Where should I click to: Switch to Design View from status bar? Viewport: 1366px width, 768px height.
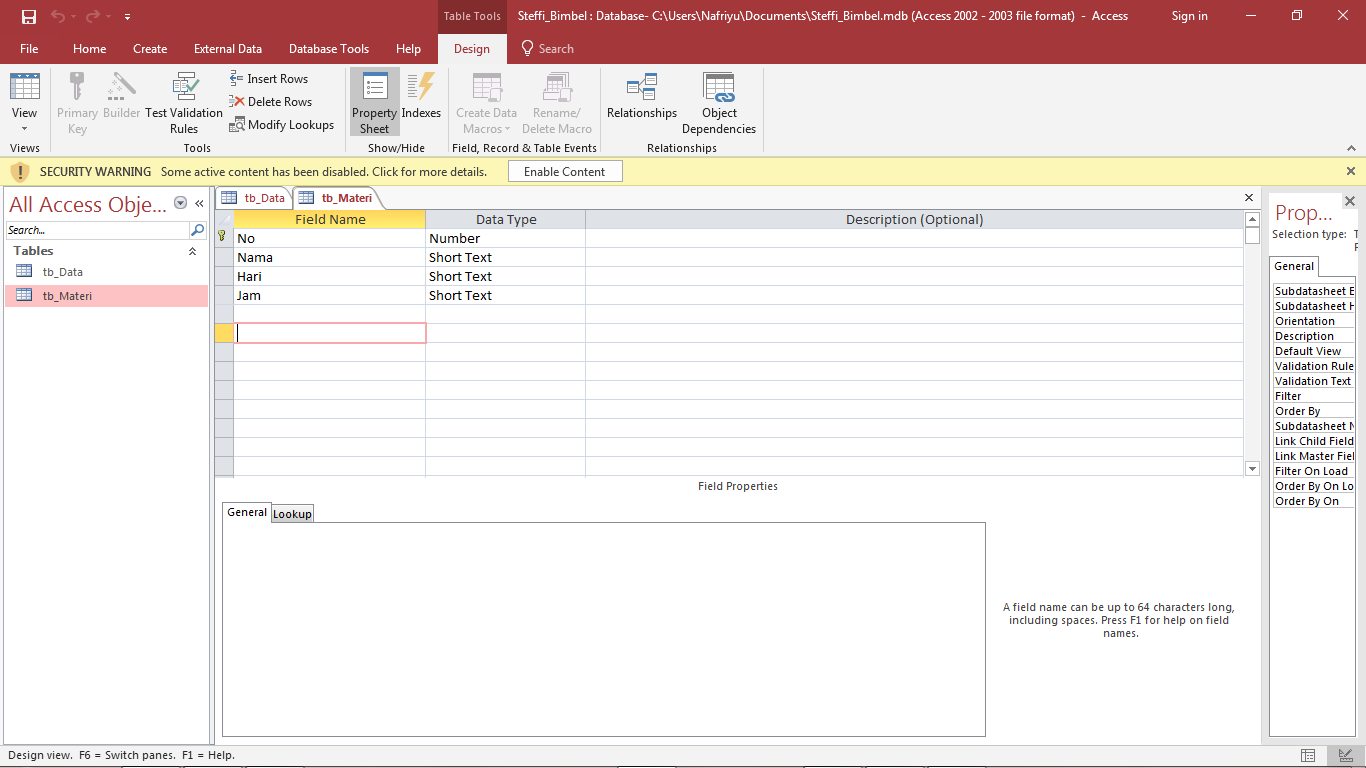(x=1344, y=755)
